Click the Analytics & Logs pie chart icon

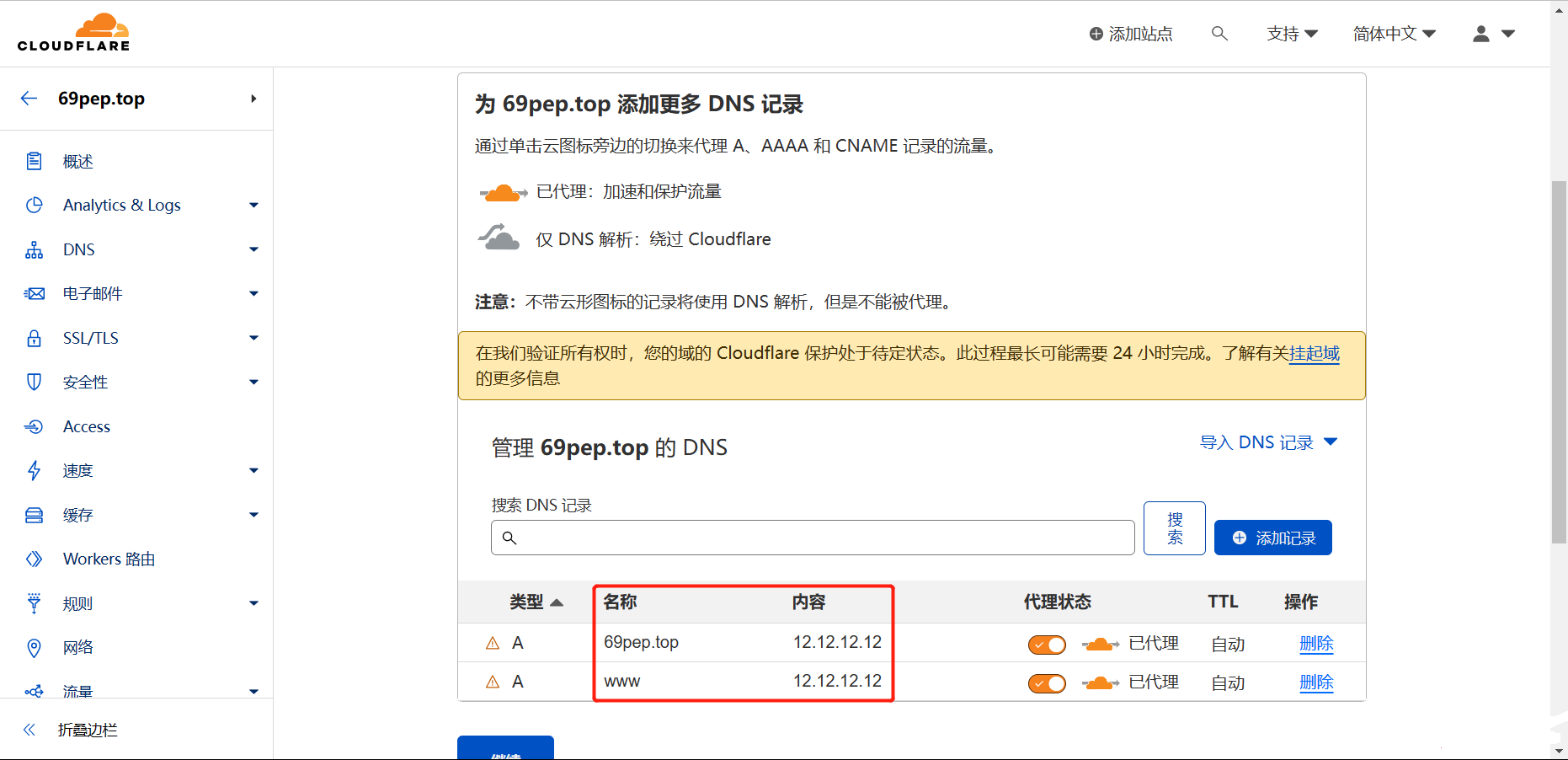click(34, 205)
